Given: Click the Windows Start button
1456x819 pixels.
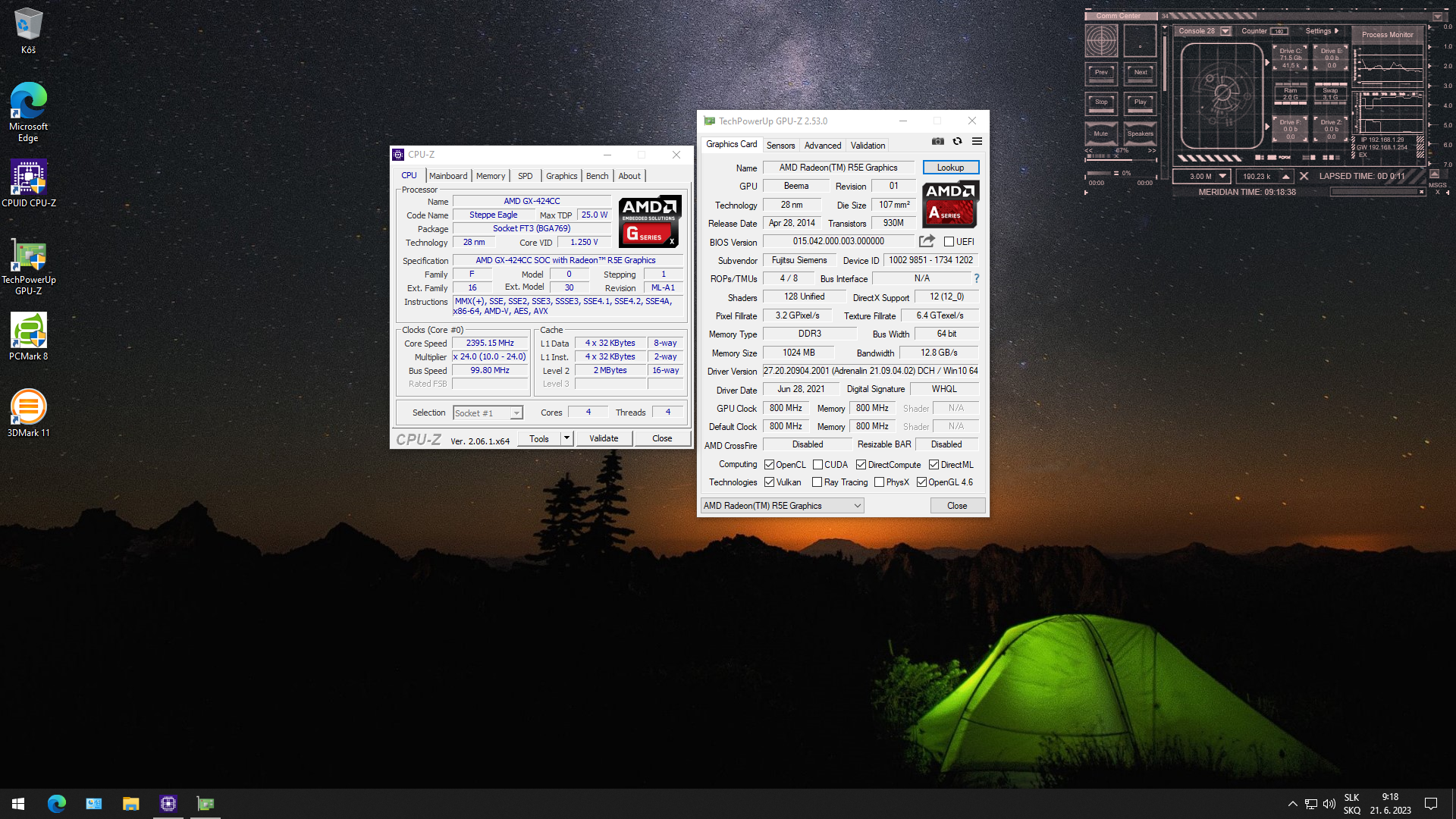Looking at the screenshot, I should click(18, 804).
